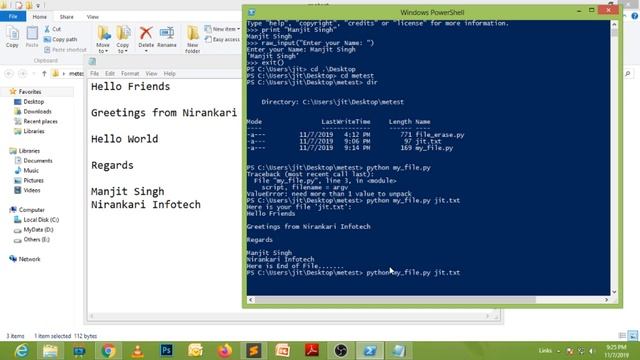Click the red Delete icon in ribbon
640x360 pixels.
tap(146, 33)
